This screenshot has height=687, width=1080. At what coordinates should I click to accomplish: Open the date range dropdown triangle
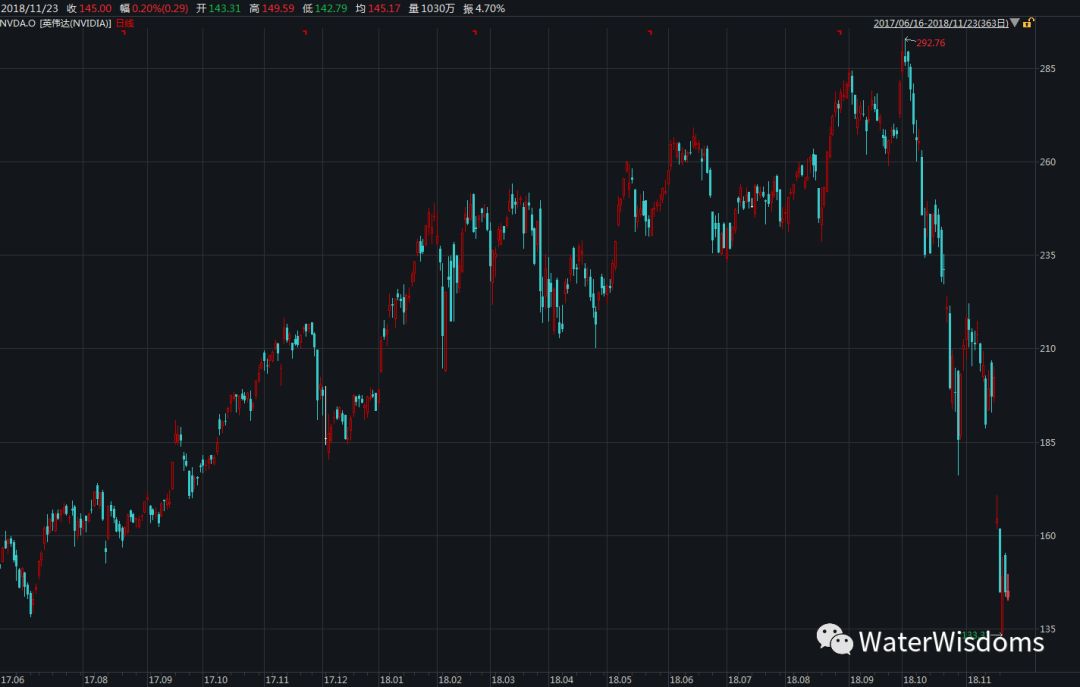pyautogui.click(x=1015, y=23)
